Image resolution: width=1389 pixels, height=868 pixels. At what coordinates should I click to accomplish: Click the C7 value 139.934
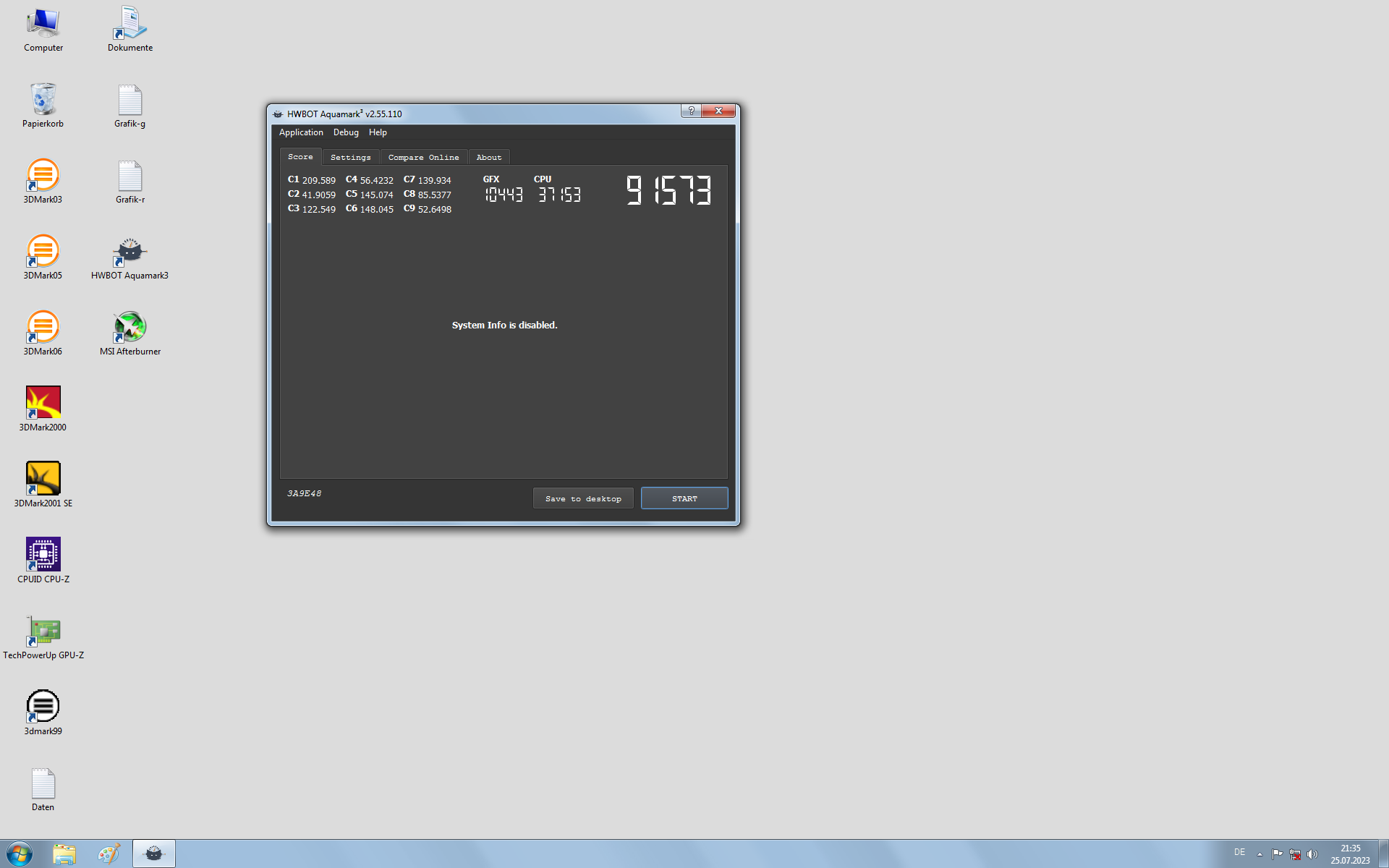[435, 180]
